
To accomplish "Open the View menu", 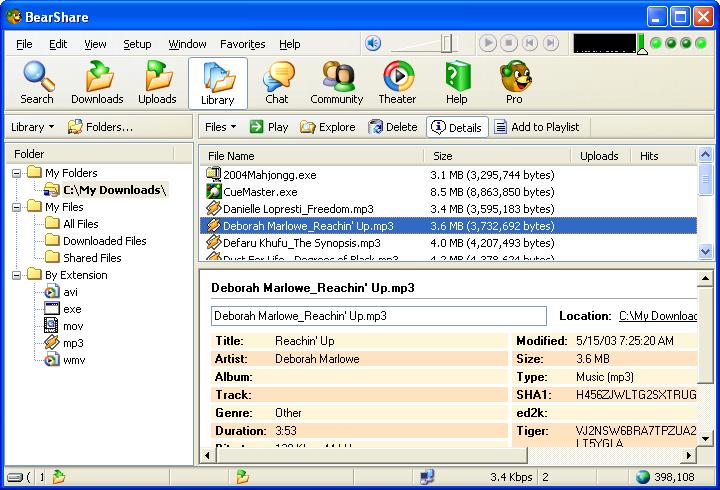I will click(x=95, y=44).
